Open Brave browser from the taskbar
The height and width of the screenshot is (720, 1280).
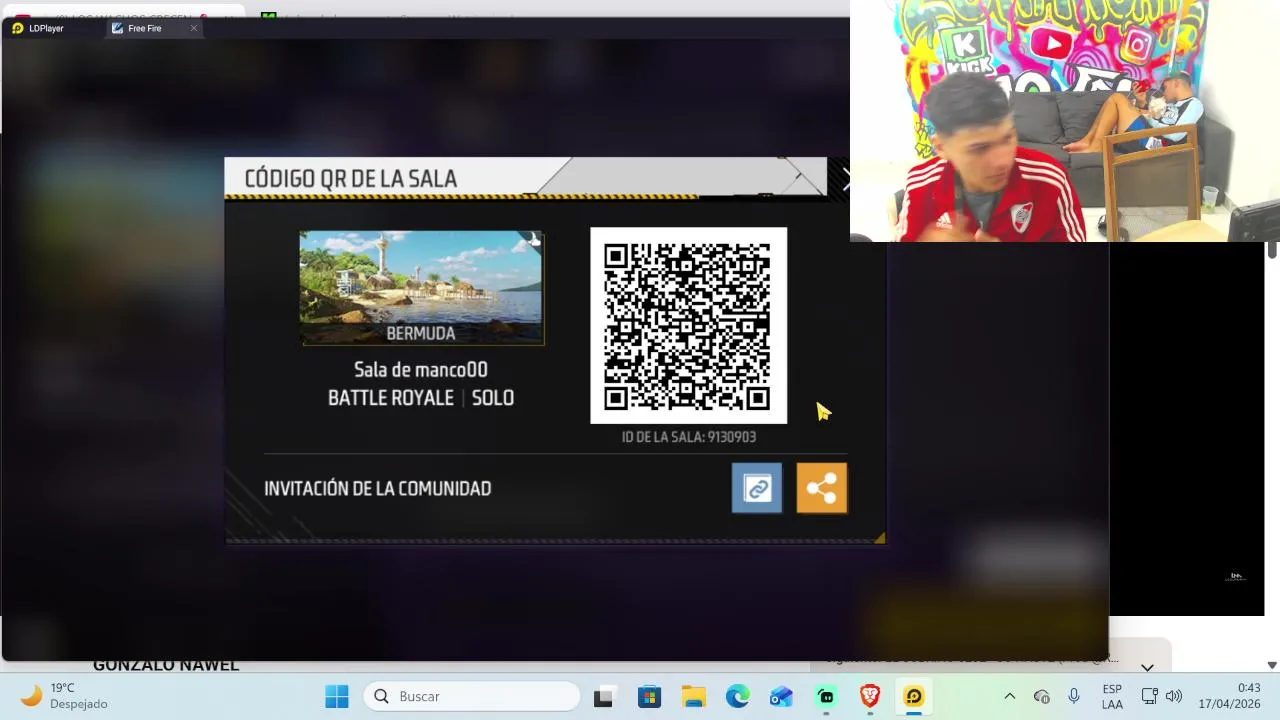point(870,696)
